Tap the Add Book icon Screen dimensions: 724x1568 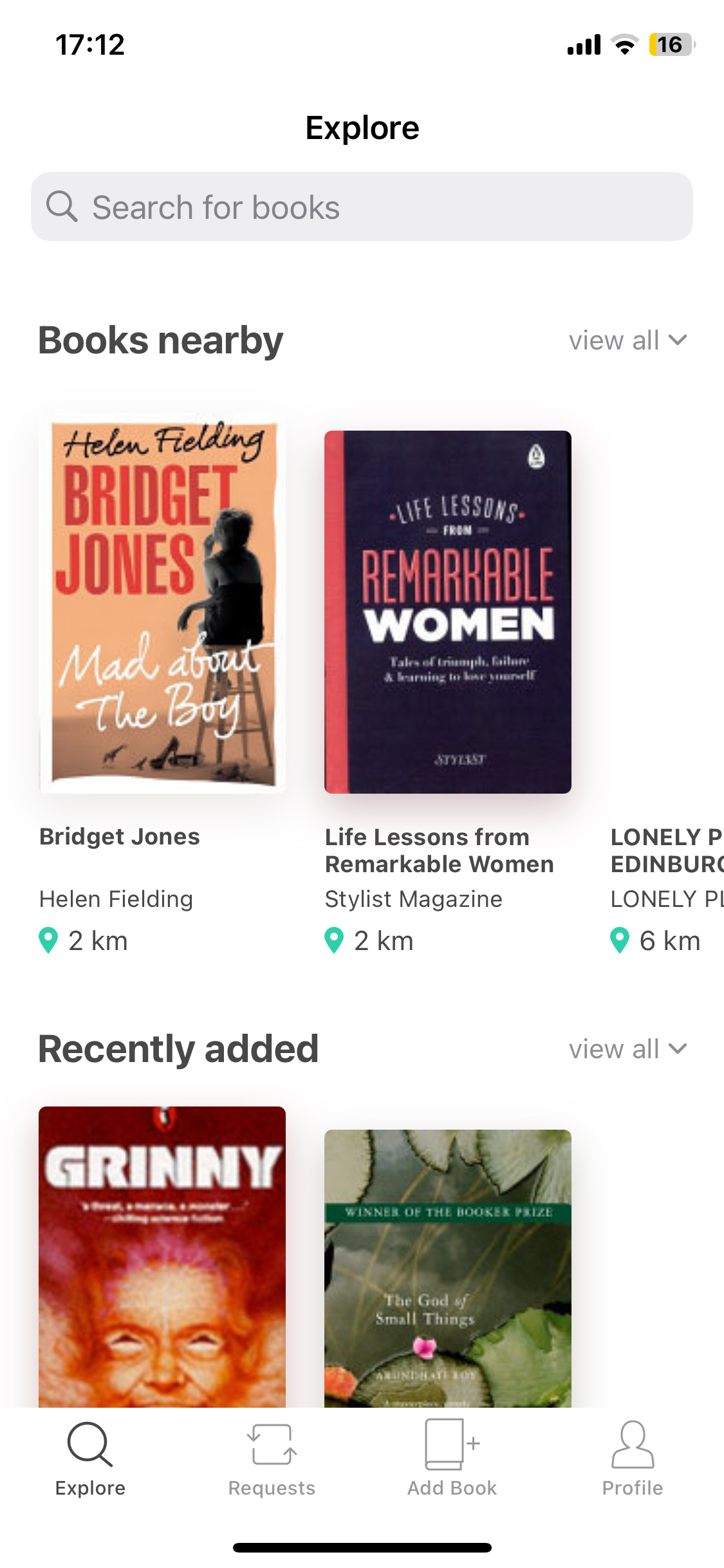point(452,1444)
